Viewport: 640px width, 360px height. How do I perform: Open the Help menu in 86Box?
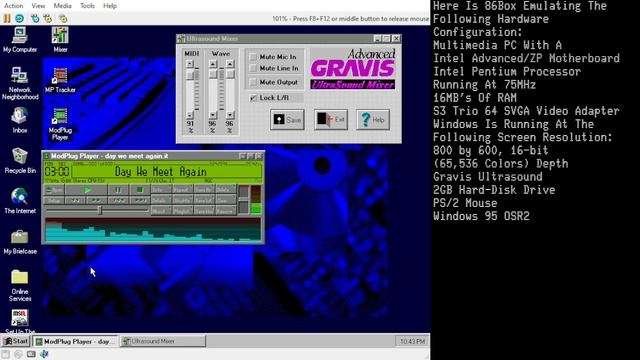(x=110, y=6)
